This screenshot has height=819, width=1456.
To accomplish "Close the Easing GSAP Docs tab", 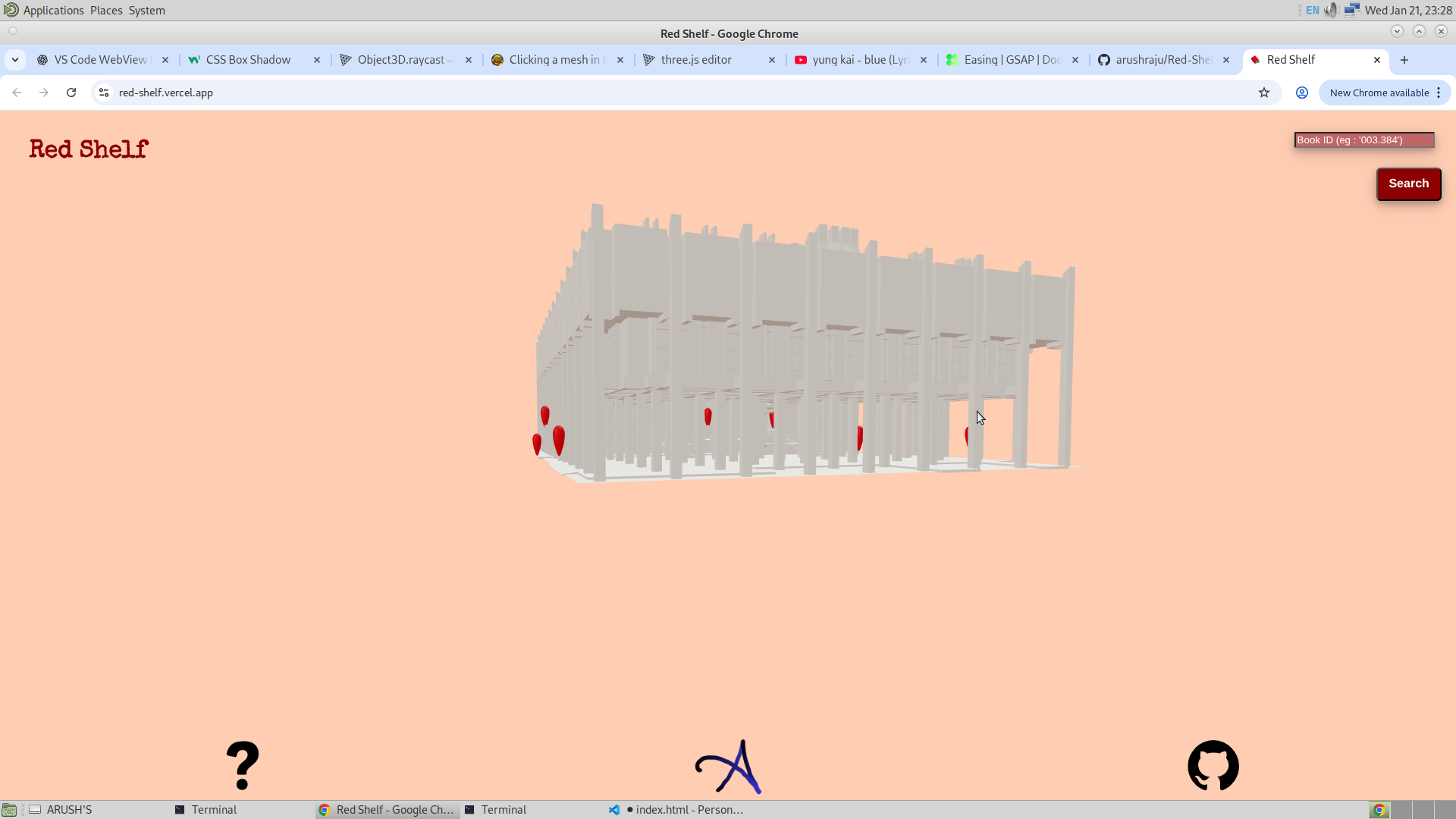I will [x=1075, y=60].
